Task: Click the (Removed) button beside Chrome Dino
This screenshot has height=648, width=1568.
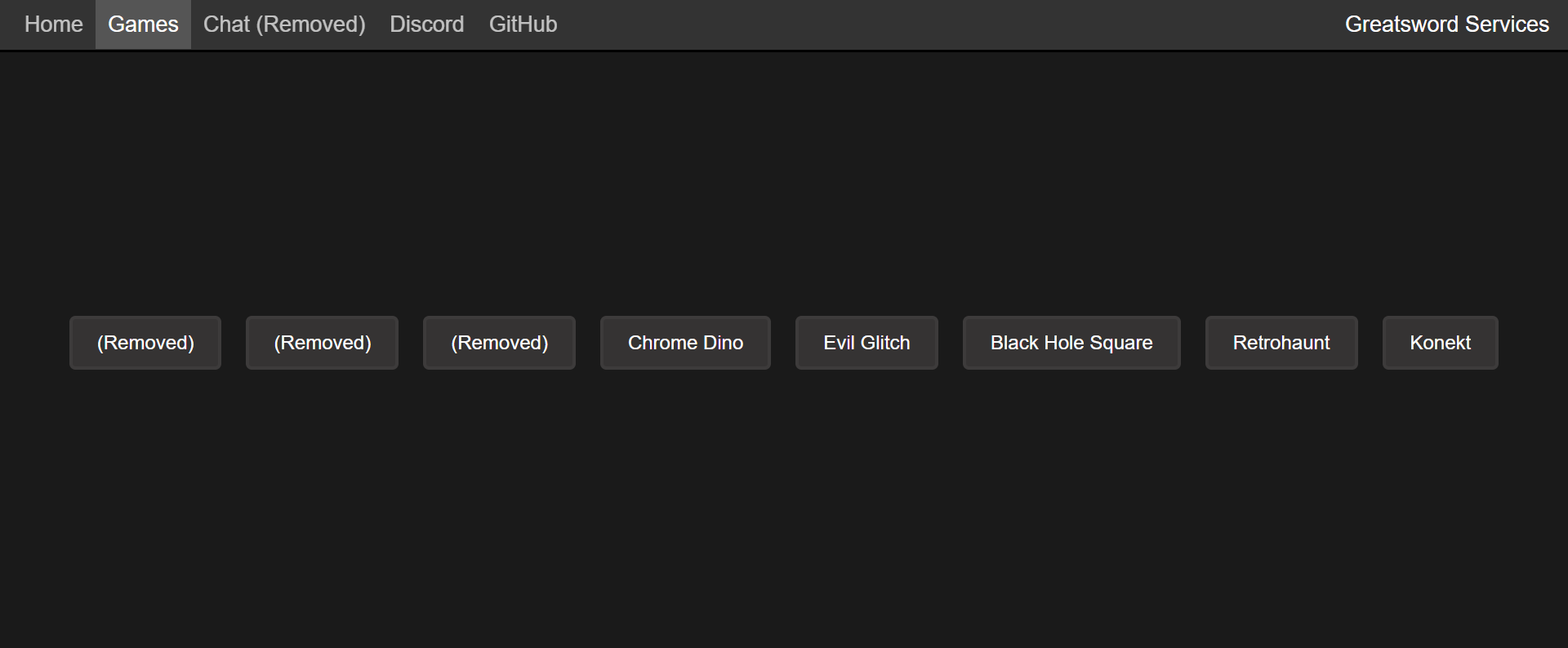Action: pyautogui.click(x=499, y=343)
